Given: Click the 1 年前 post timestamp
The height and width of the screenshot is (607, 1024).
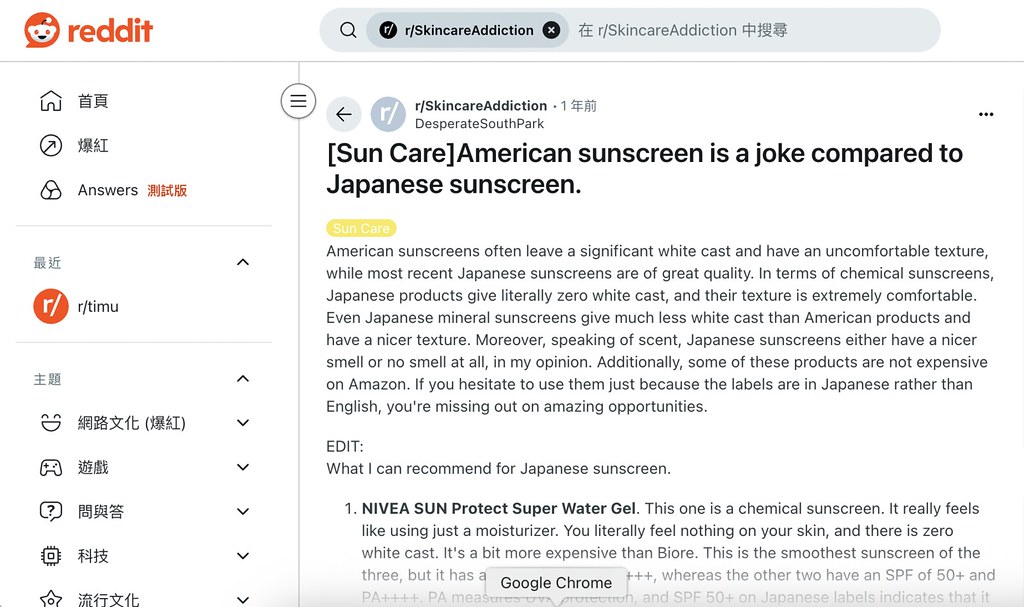Looking at the screenshot, I should 579,106.
